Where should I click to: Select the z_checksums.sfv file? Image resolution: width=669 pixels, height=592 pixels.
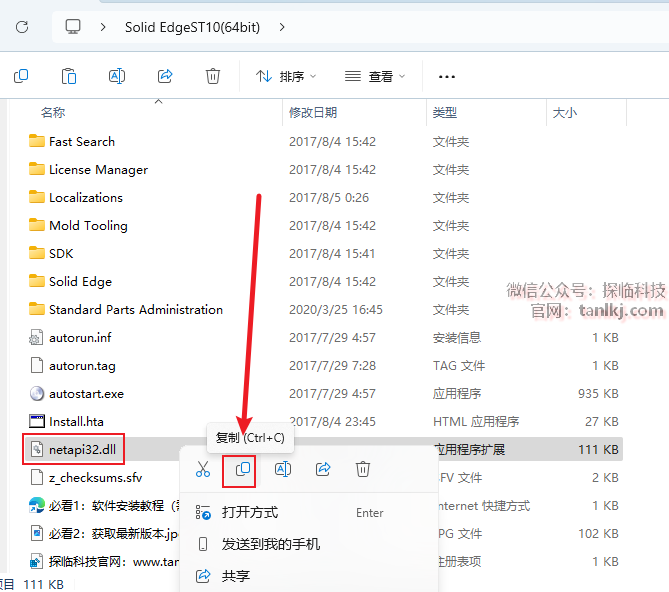[x=96, y=478]
